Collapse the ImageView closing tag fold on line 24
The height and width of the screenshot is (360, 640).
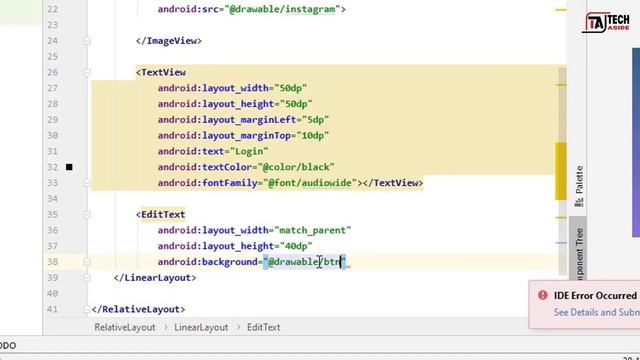click(x=87, y=41)
